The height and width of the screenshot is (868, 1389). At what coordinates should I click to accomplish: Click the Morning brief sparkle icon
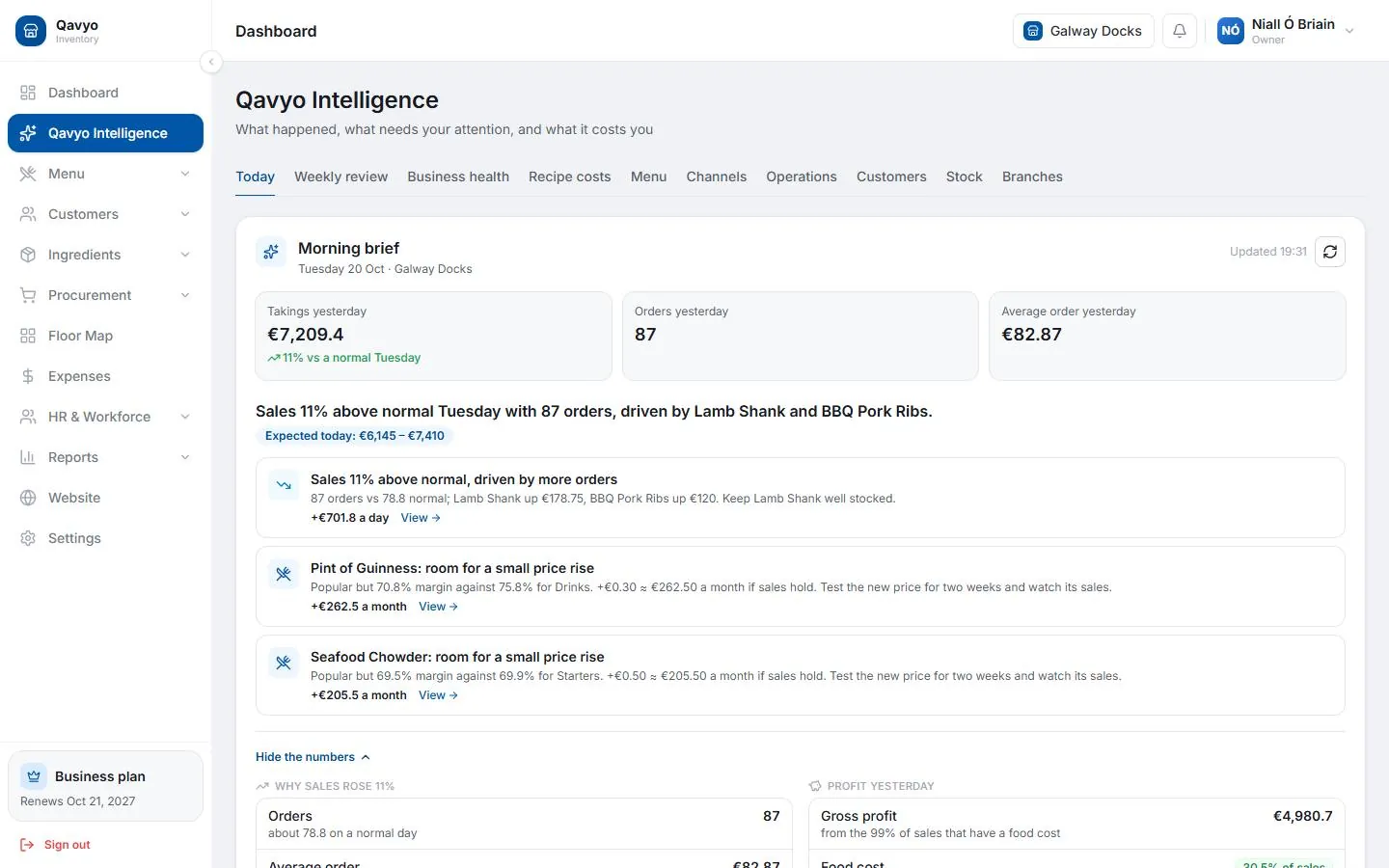point(271,252)
